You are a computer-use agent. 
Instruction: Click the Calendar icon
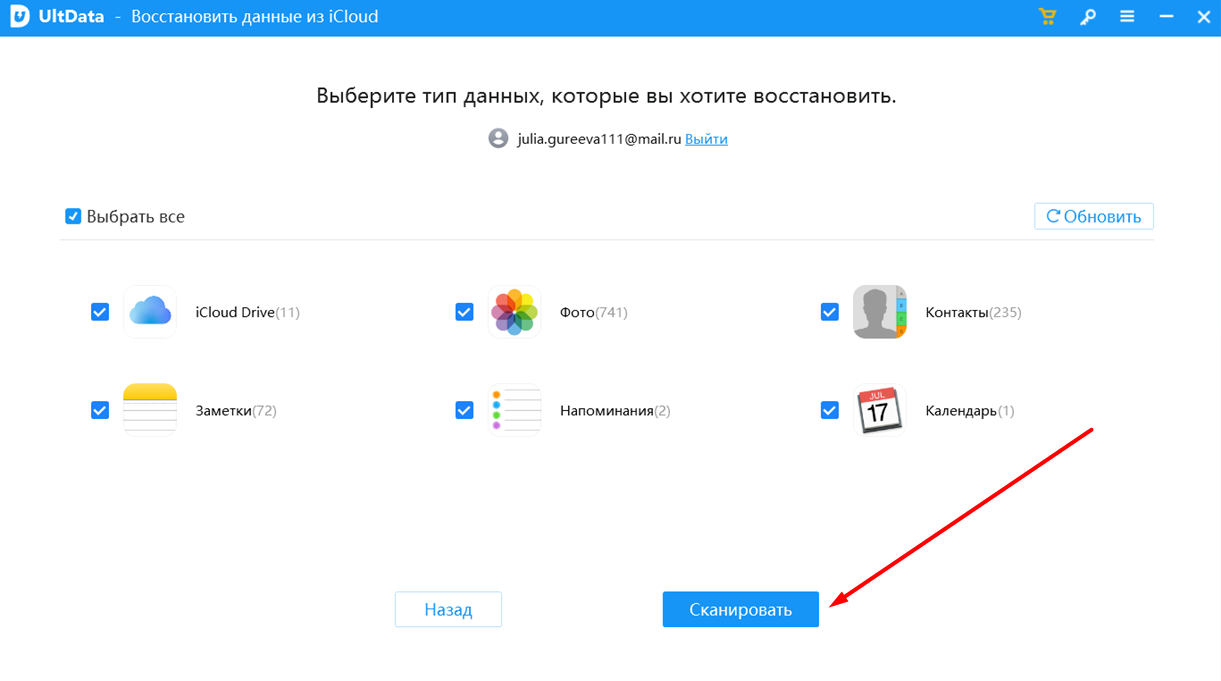(879, 410)
